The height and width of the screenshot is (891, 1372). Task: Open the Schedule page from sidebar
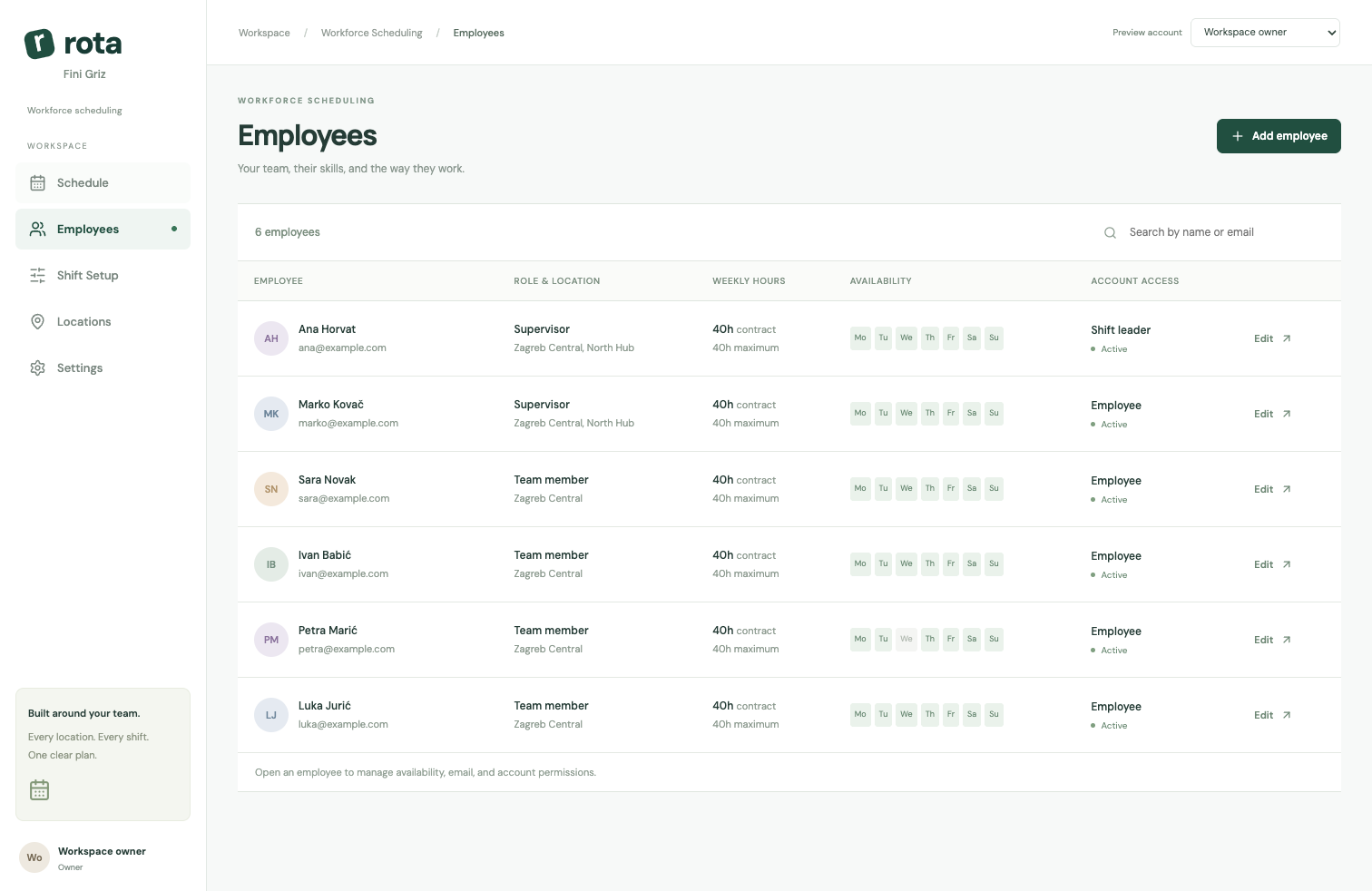pos(103,183)
